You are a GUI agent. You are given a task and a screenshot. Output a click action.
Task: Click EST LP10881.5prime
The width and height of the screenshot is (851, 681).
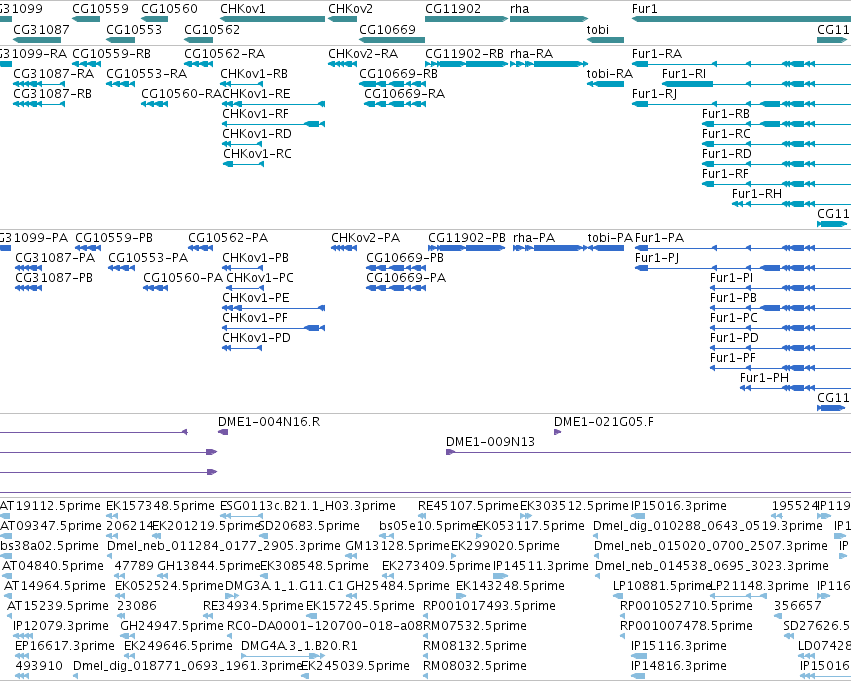tap(662, 586)
